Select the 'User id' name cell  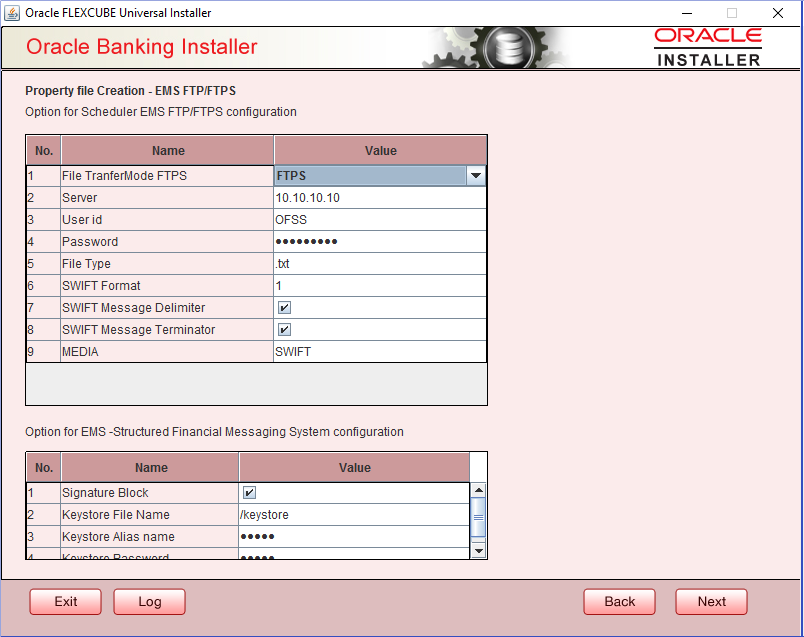tap(167, 220)
